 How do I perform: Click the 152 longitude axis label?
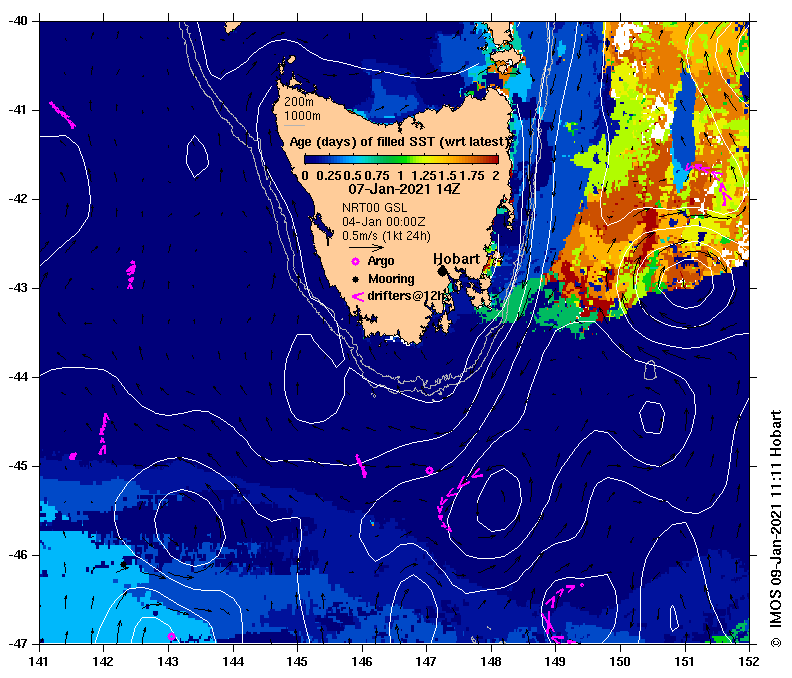(749, 662)
